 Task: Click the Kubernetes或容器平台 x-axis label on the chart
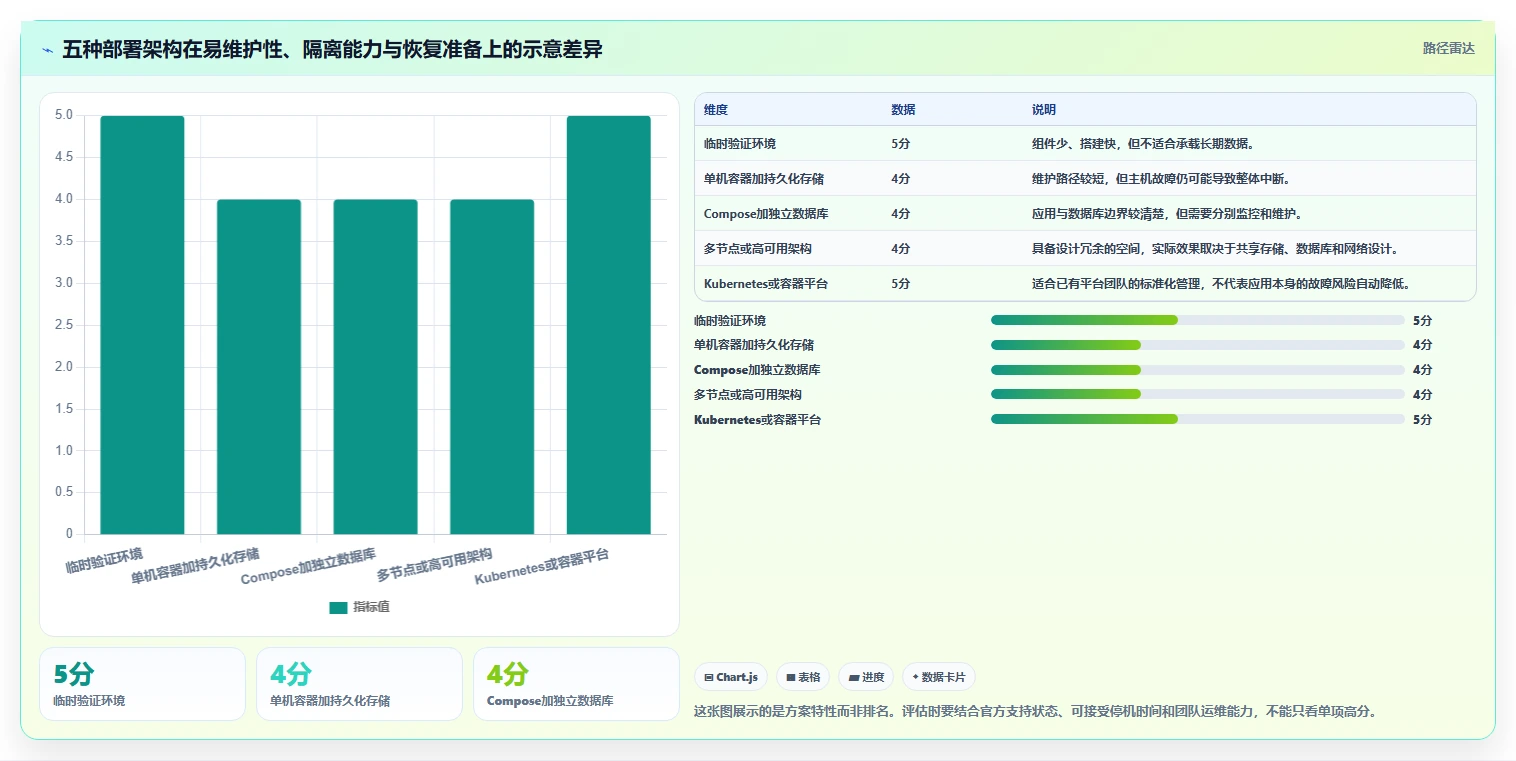pos(541,567)
